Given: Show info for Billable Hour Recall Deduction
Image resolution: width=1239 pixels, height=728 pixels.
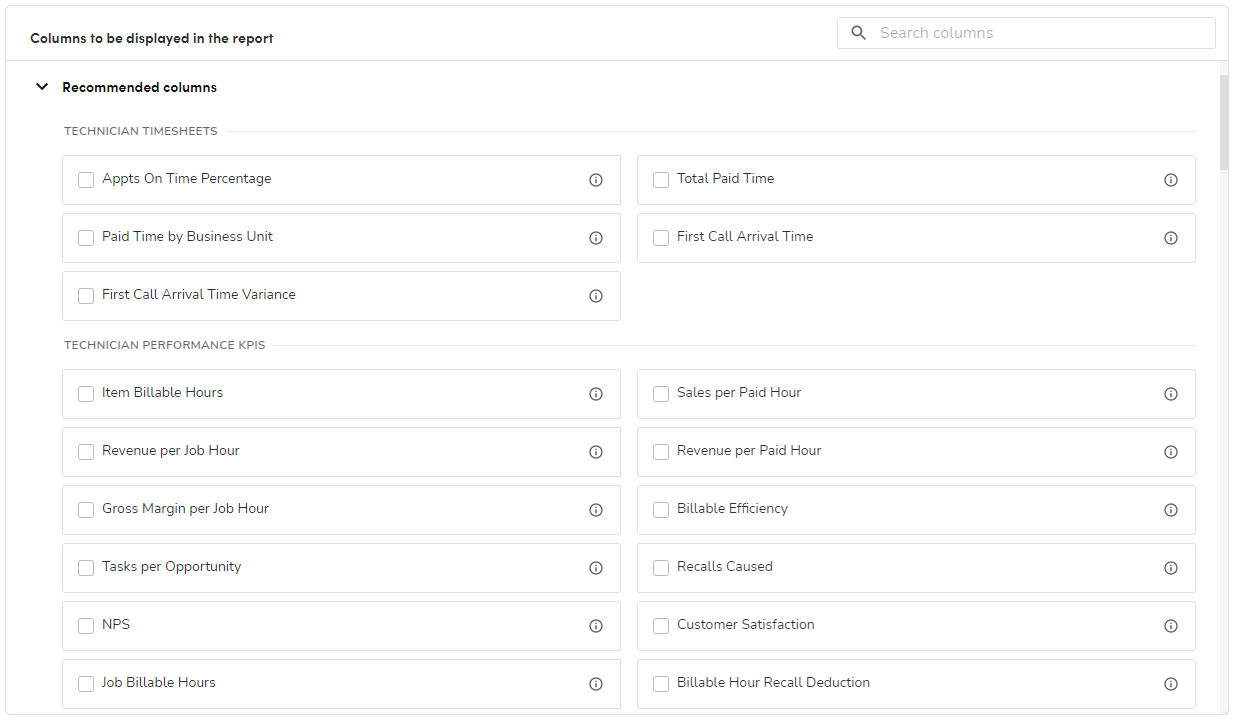Looking at the screenshot, I should click(1171, 684).
